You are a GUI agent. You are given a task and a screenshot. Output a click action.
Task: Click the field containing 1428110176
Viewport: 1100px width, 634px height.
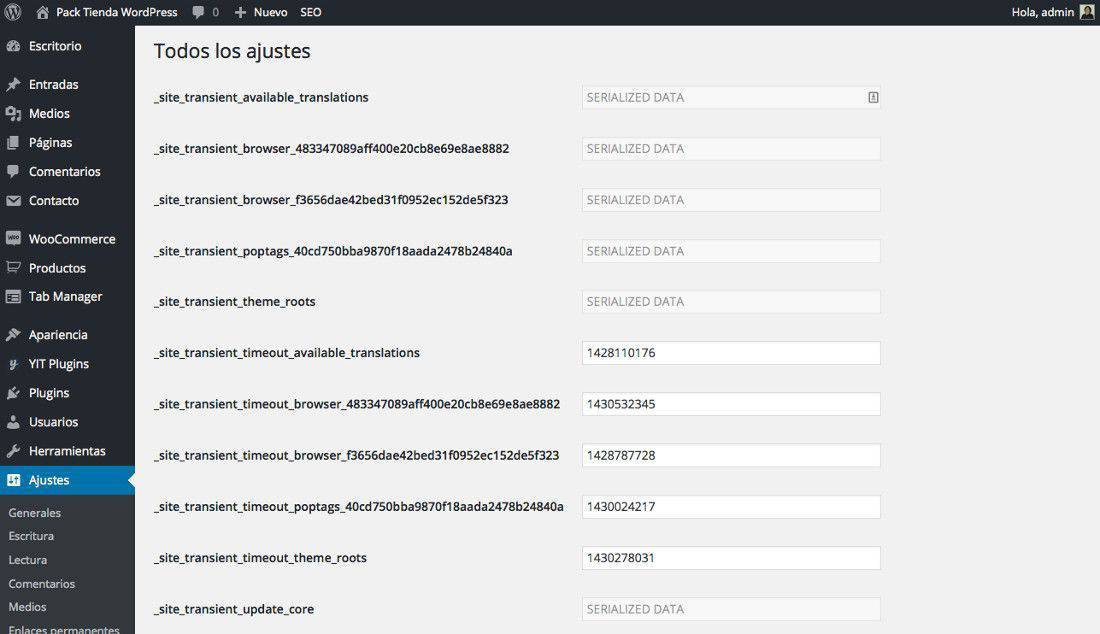(x=731, y=353)
